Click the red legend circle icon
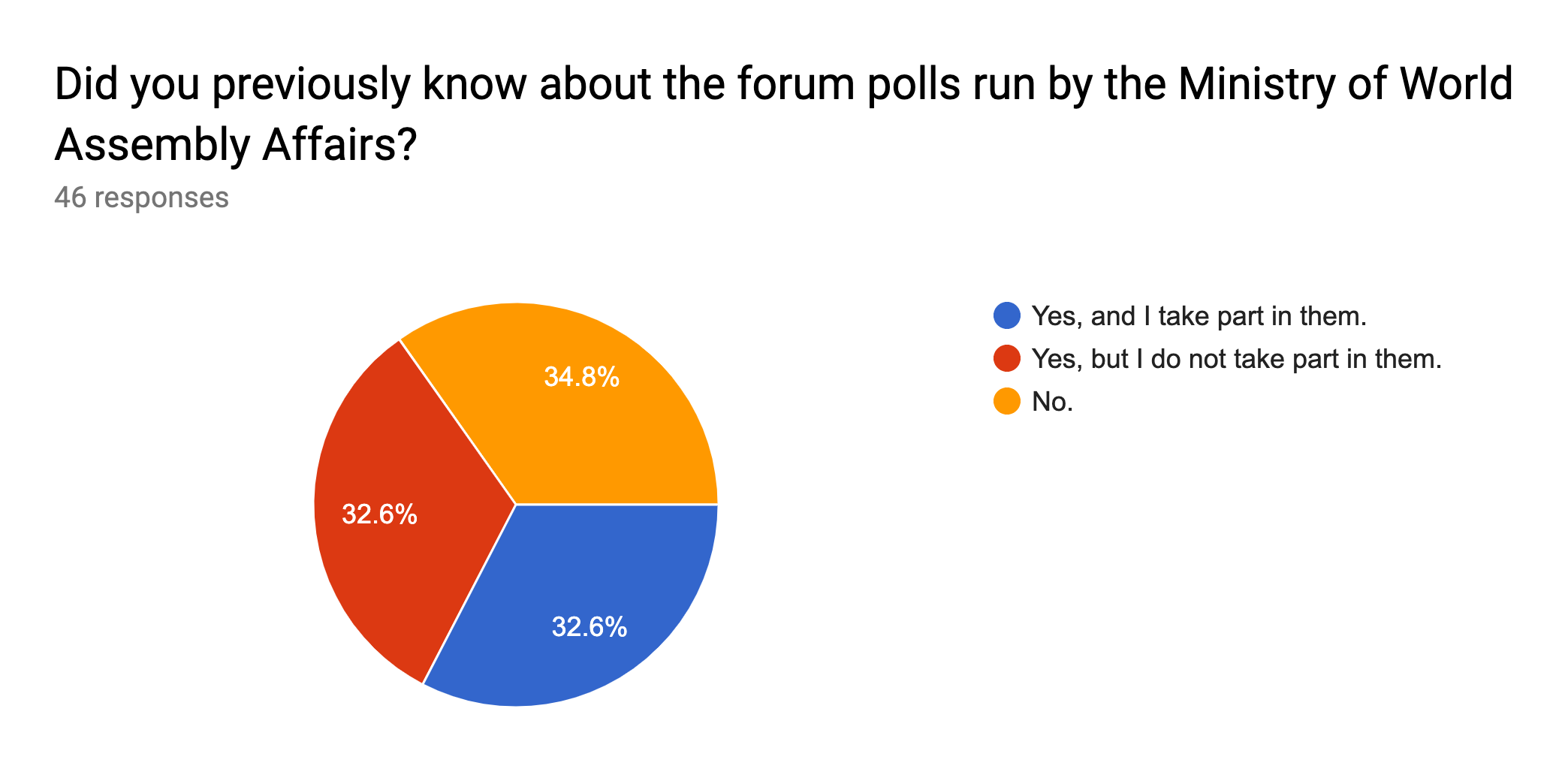The width and height of the screenshot is (1568, 784). 1006,358
